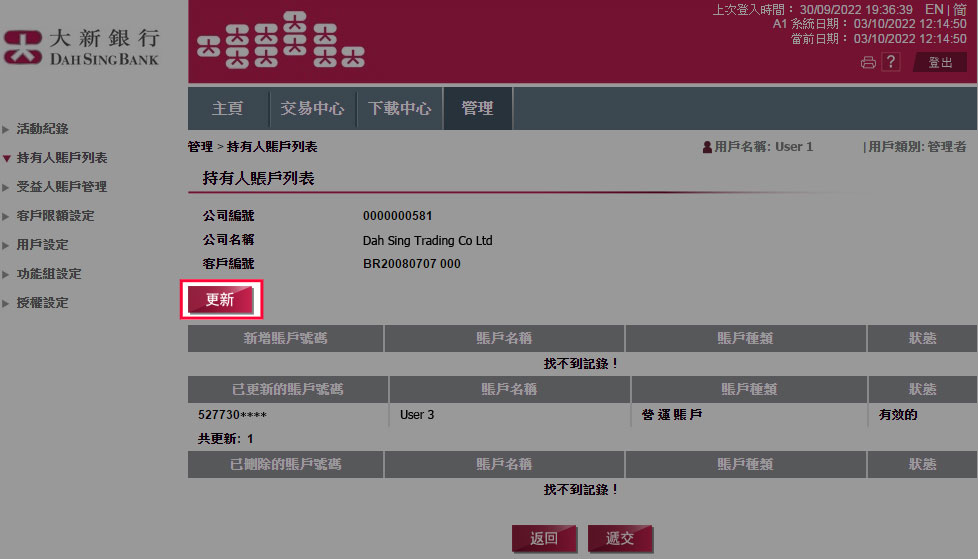Viewport: 978px width, 559px height.
Task: Open the 主頁 tab
Action: (x=228, y=109)
